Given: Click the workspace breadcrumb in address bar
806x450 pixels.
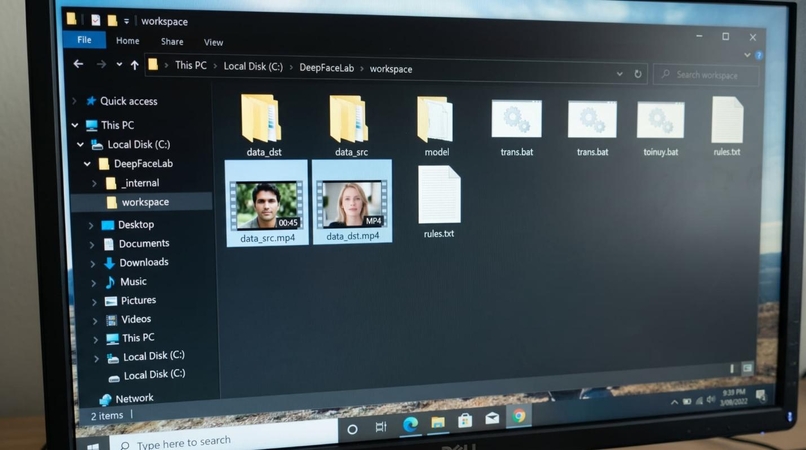Looking at the screenshot, I should tap(391, 69).
